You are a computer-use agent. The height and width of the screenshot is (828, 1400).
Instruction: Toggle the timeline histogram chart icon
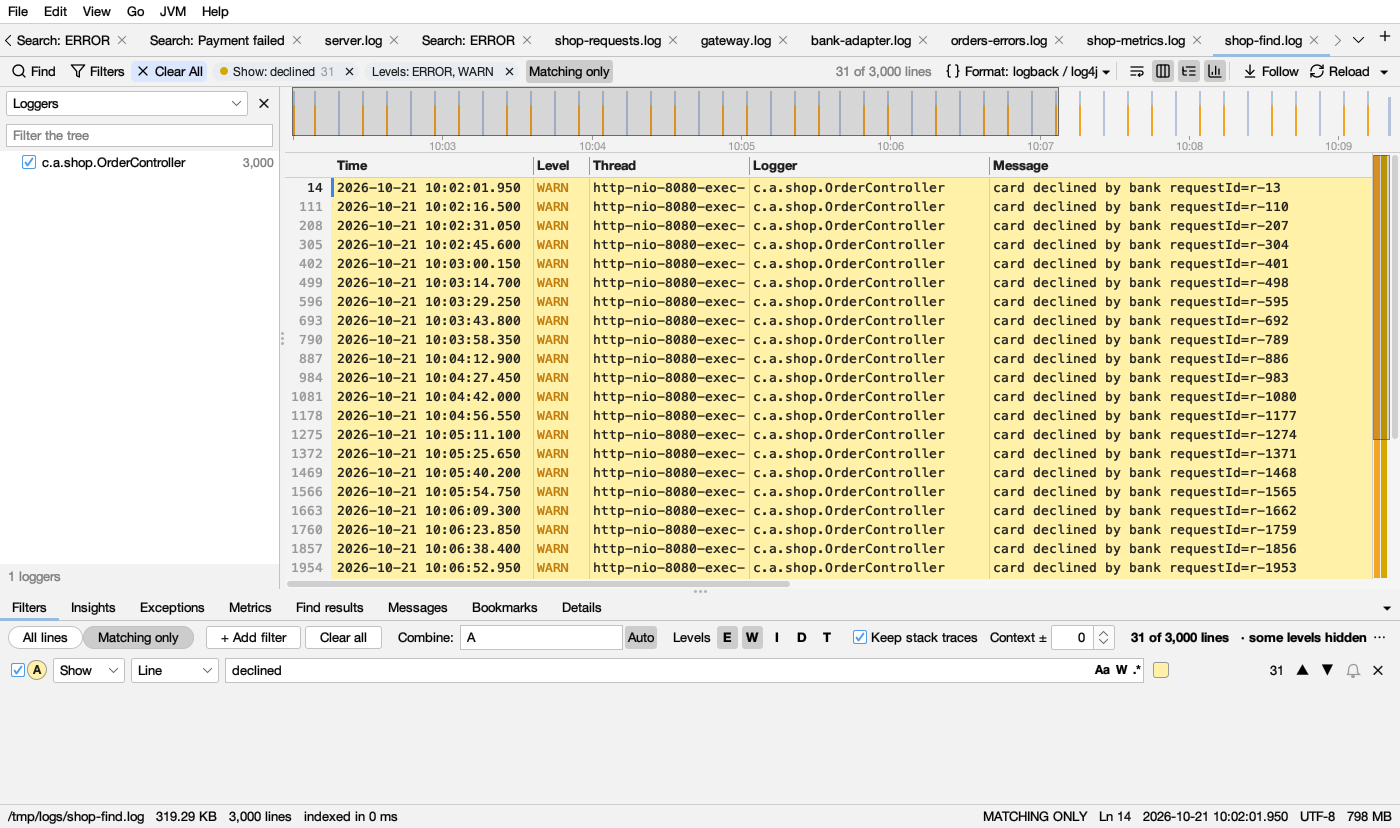point(1215,71)
